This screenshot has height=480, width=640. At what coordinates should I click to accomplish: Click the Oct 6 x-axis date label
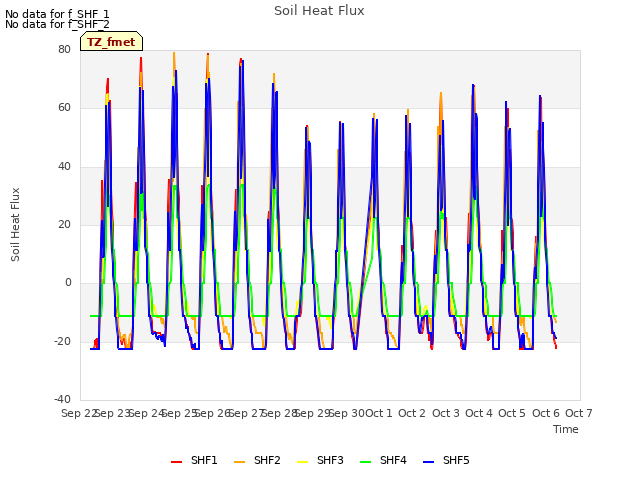[546, 413]
